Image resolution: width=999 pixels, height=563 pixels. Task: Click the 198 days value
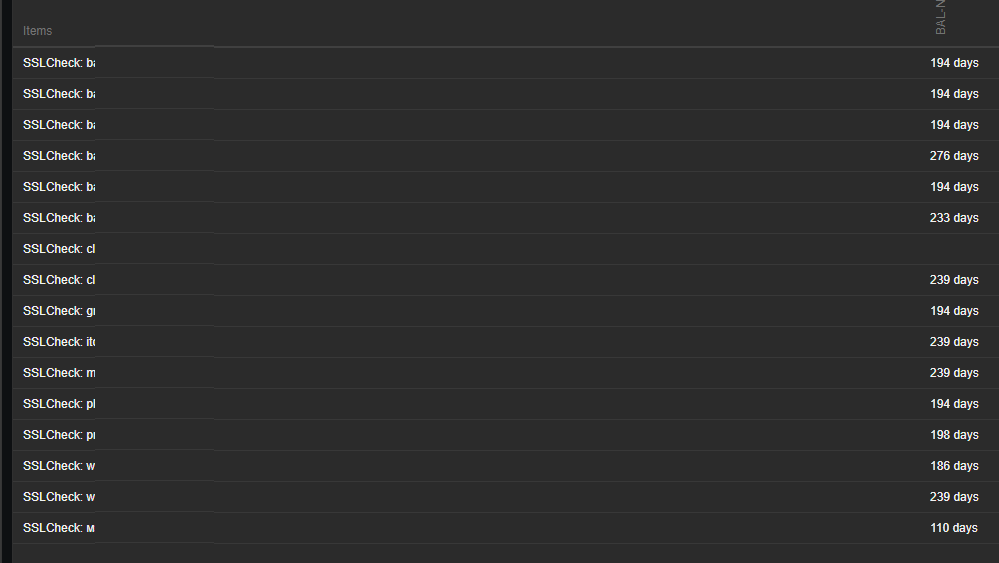click(x=953, y=435)
